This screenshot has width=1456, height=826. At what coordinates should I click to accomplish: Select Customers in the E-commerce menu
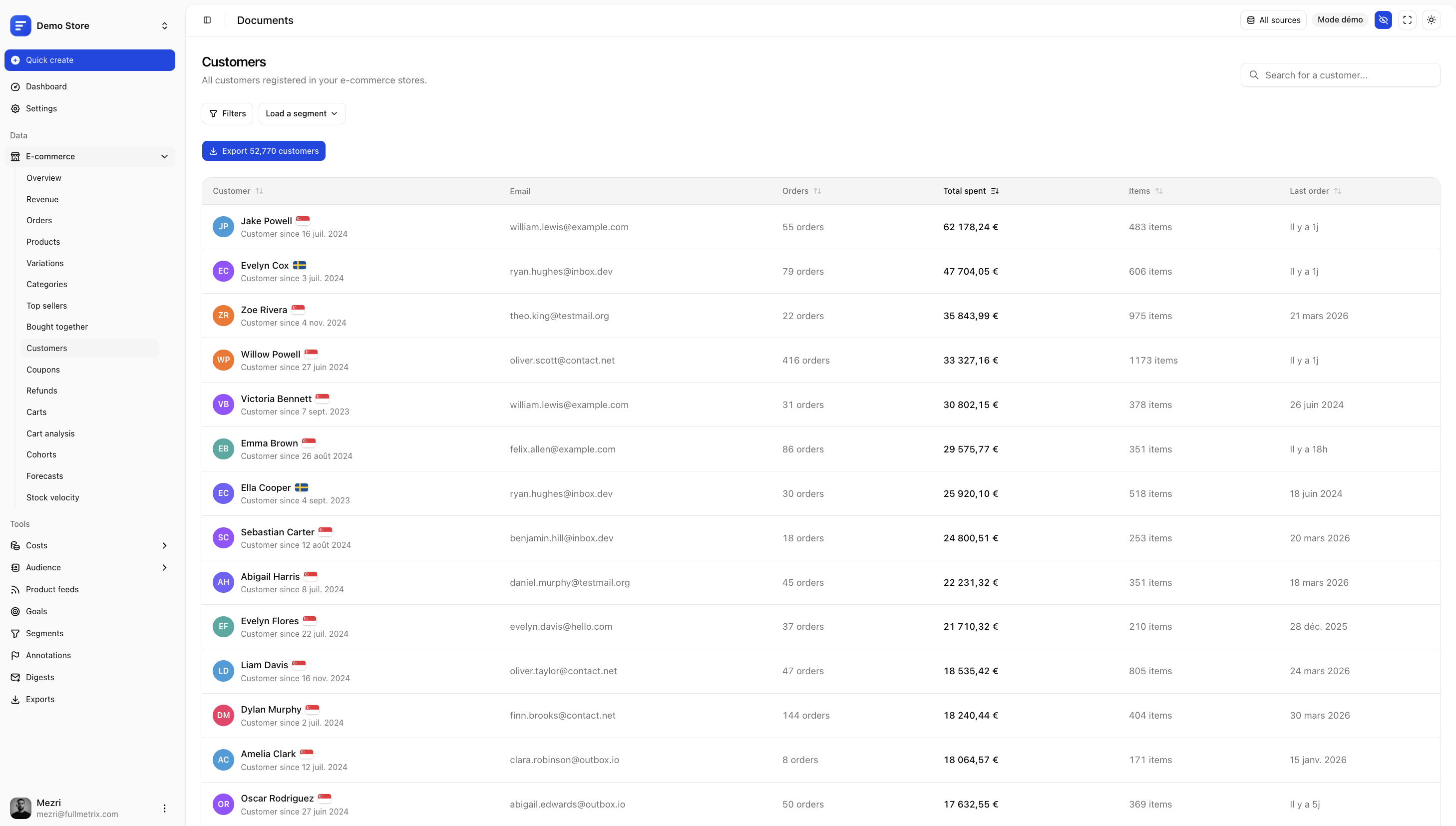(46, 348)
